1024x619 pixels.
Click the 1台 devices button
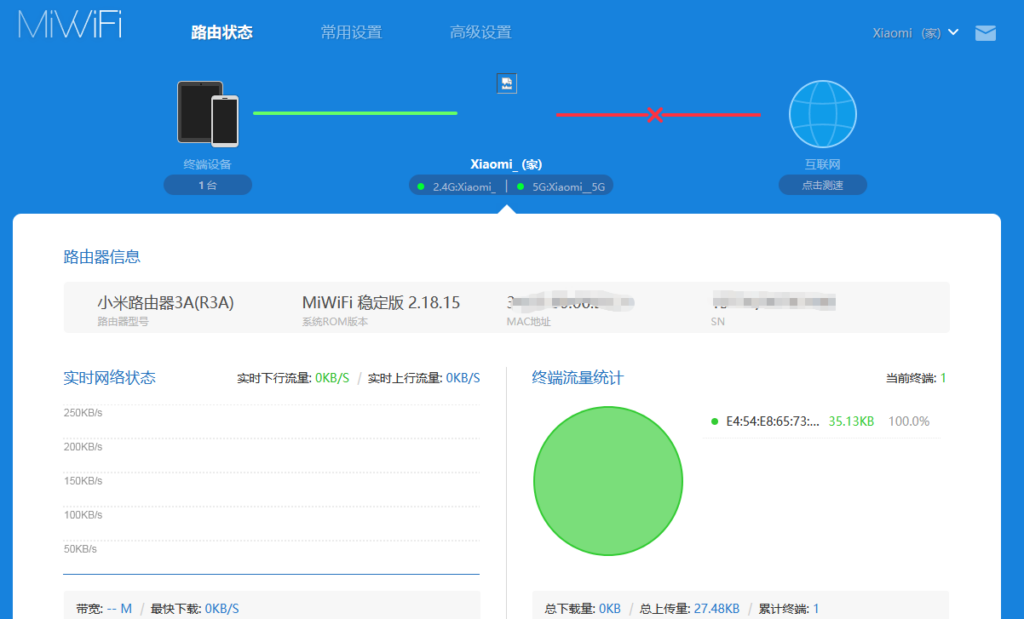(208, 185)
